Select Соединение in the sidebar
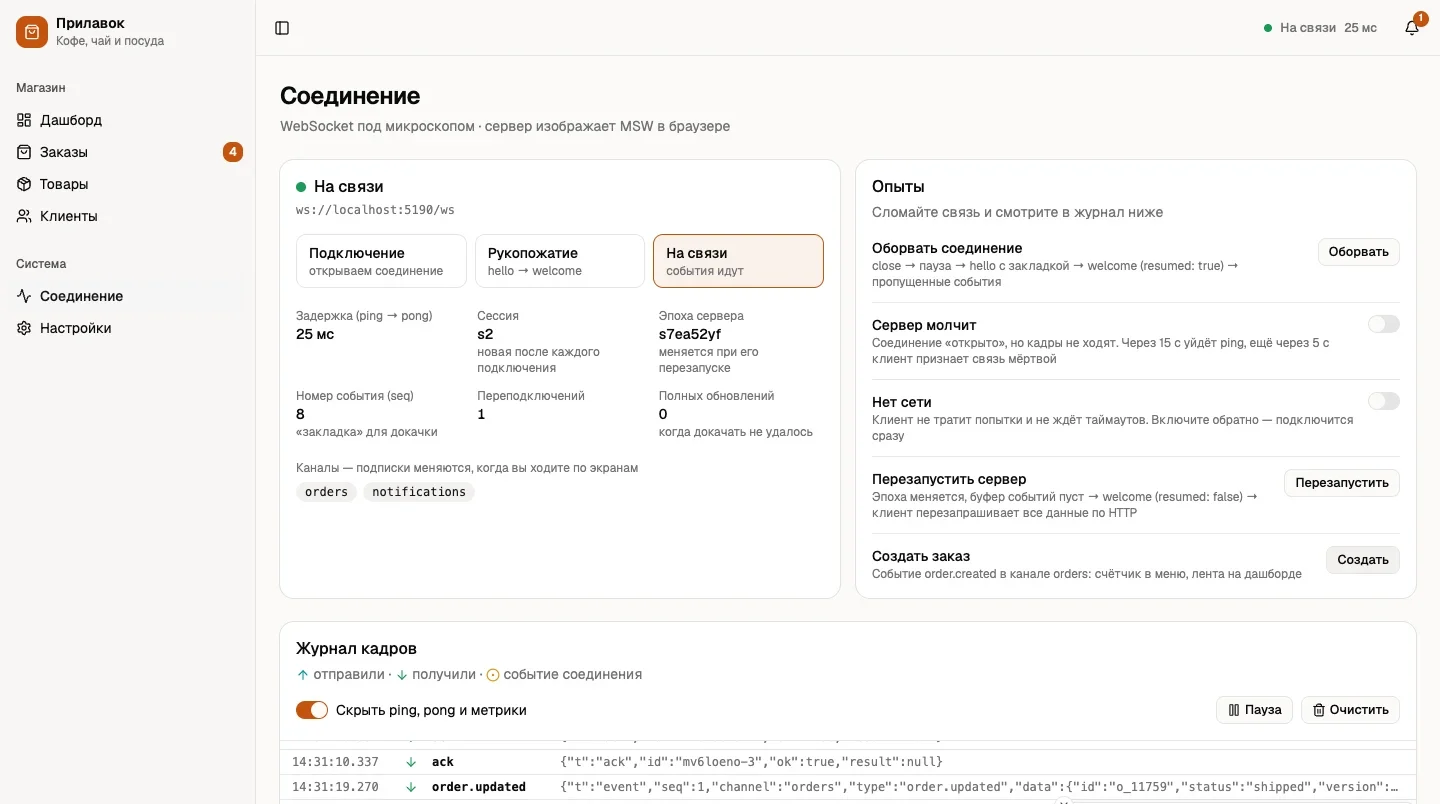This screenshot has width=1440, height=804. pos(128,296)
